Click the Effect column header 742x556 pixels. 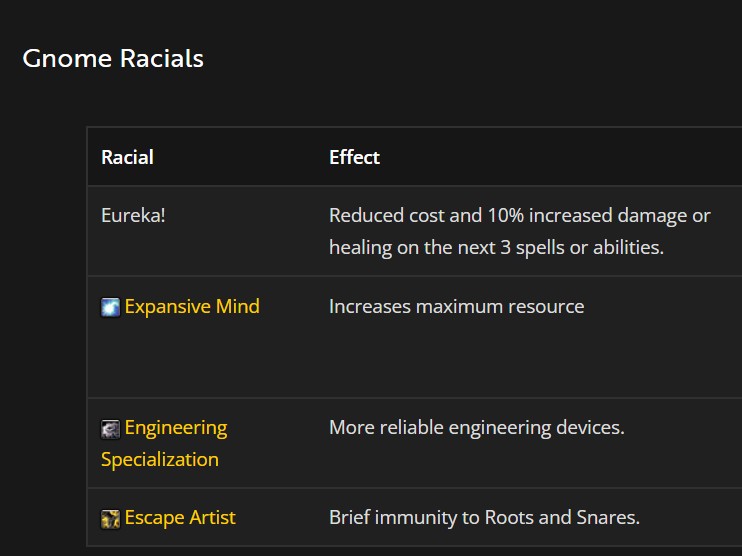click(354, 157)
